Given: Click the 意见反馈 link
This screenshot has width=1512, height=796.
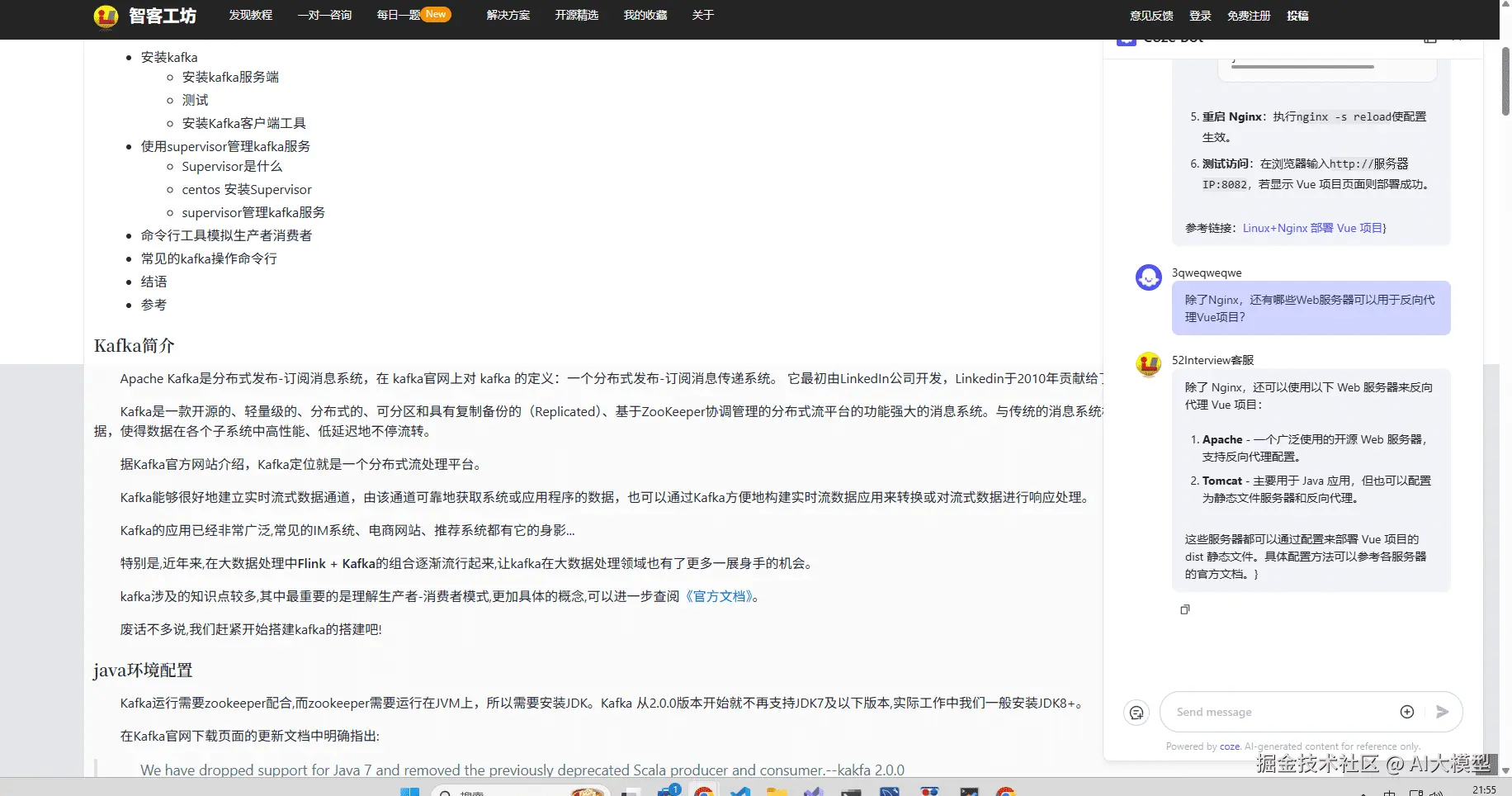Looking at the screenshot, I should tap(1151, 16).
